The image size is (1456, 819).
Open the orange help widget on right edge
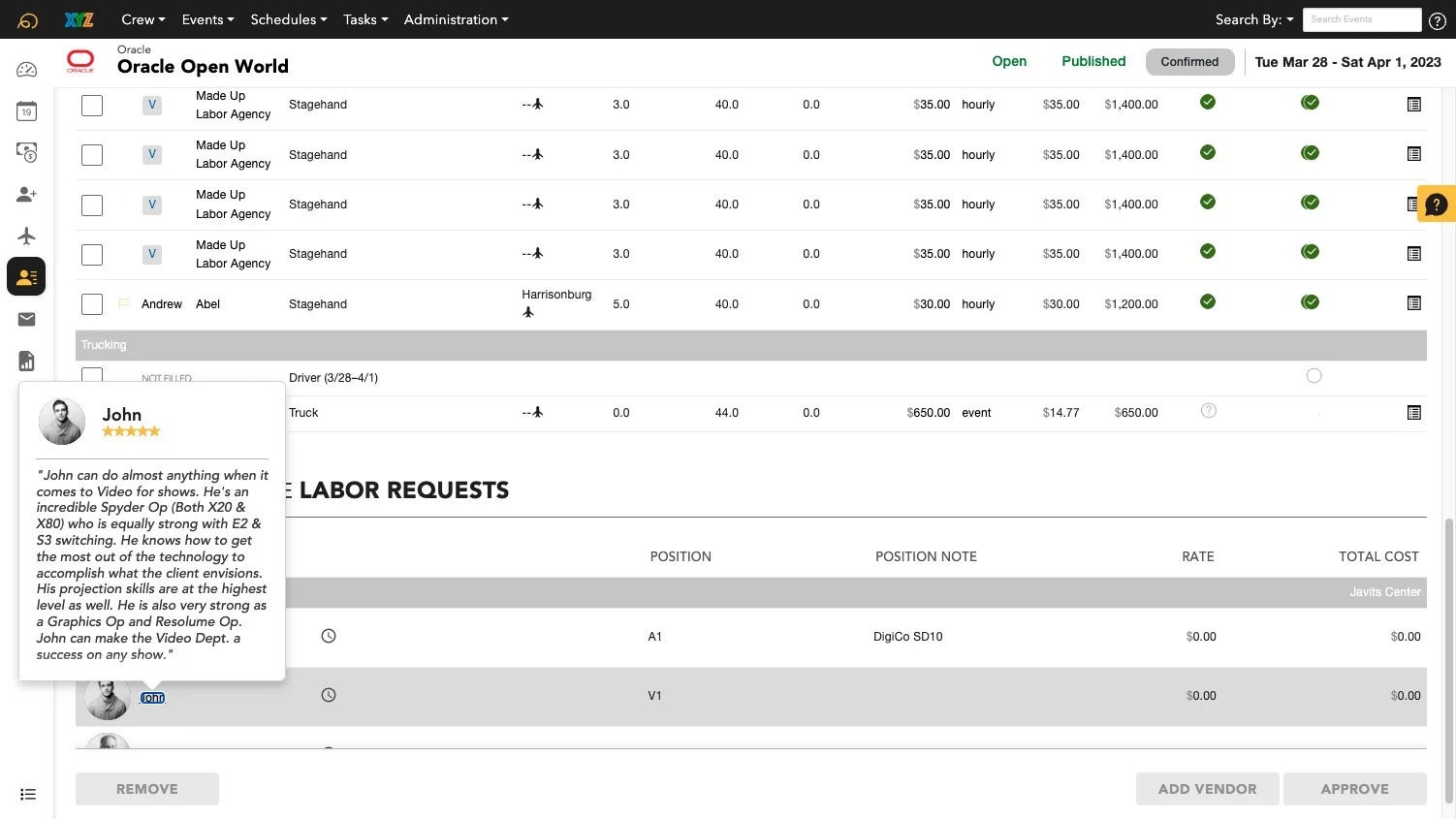[1437, 204]
